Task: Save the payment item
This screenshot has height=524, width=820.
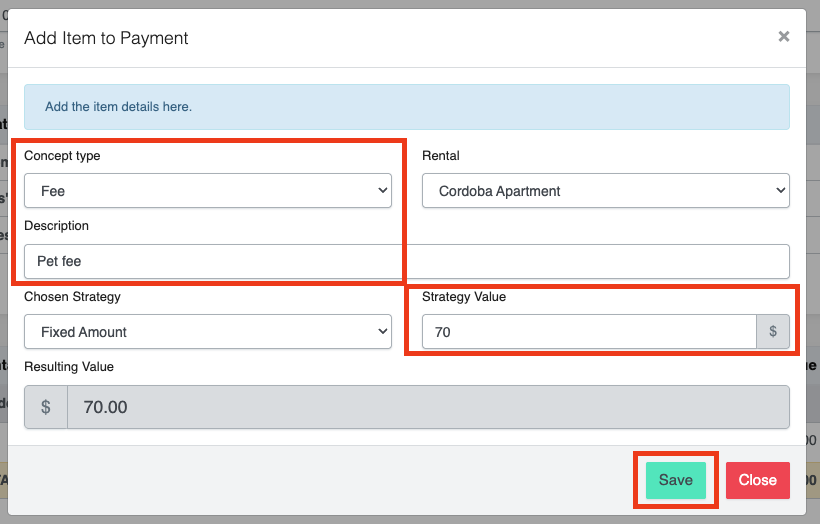Action: (x=675, y=480)
